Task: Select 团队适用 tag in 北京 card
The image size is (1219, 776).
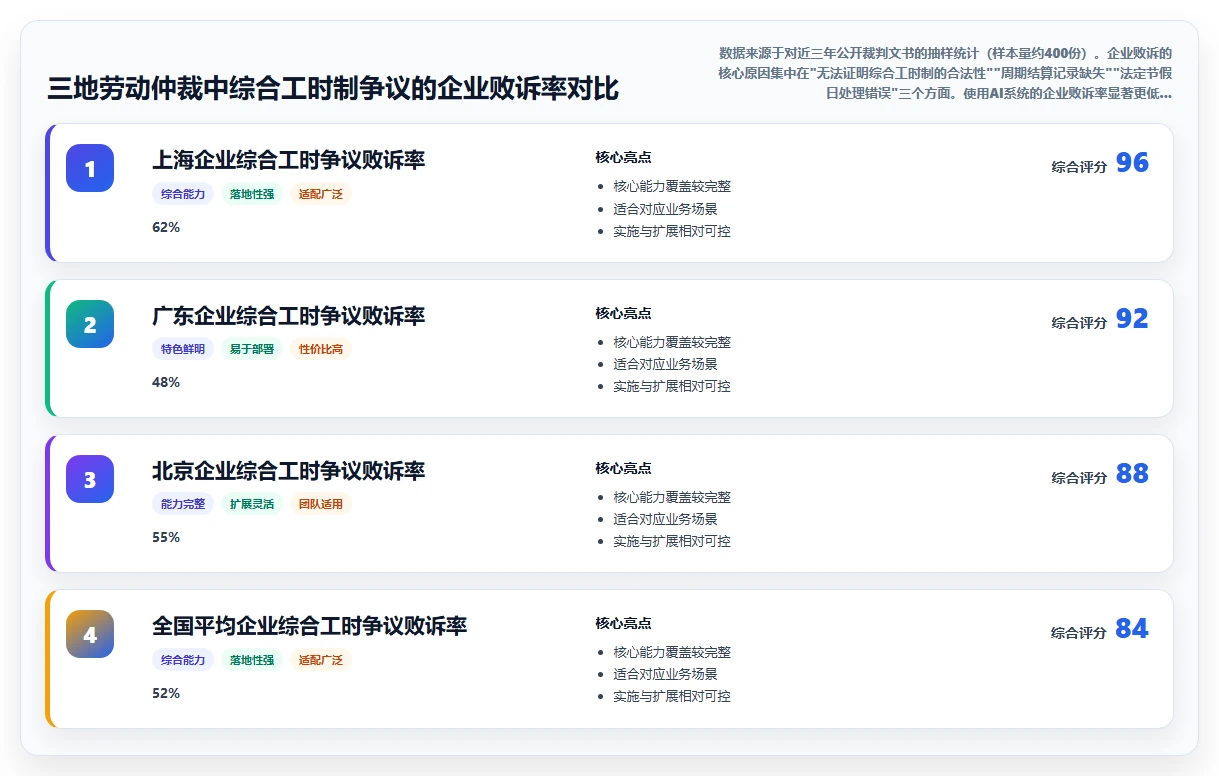Action: pyautogui.click(x=321, y=504)
